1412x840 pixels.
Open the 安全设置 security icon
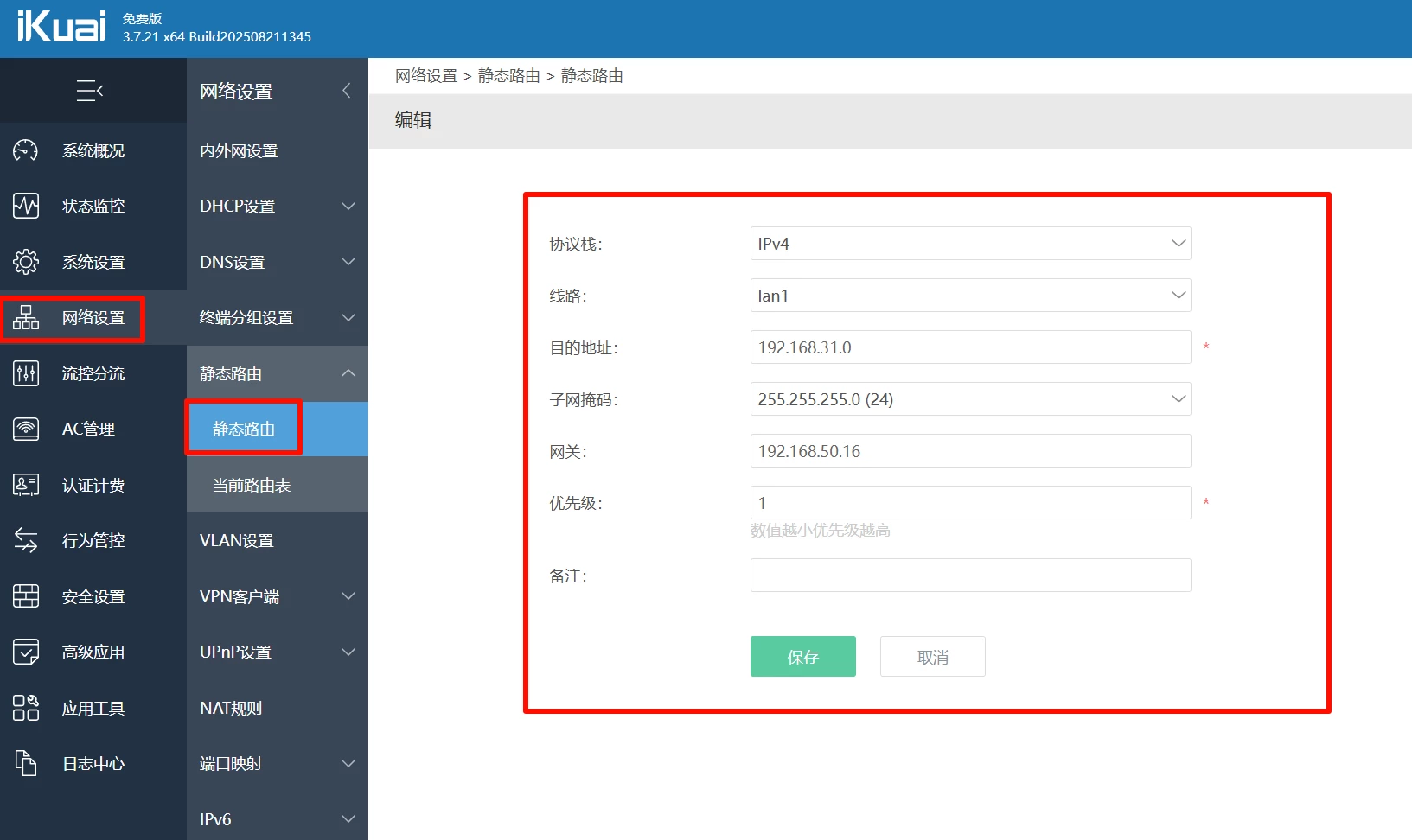point(26,596)
